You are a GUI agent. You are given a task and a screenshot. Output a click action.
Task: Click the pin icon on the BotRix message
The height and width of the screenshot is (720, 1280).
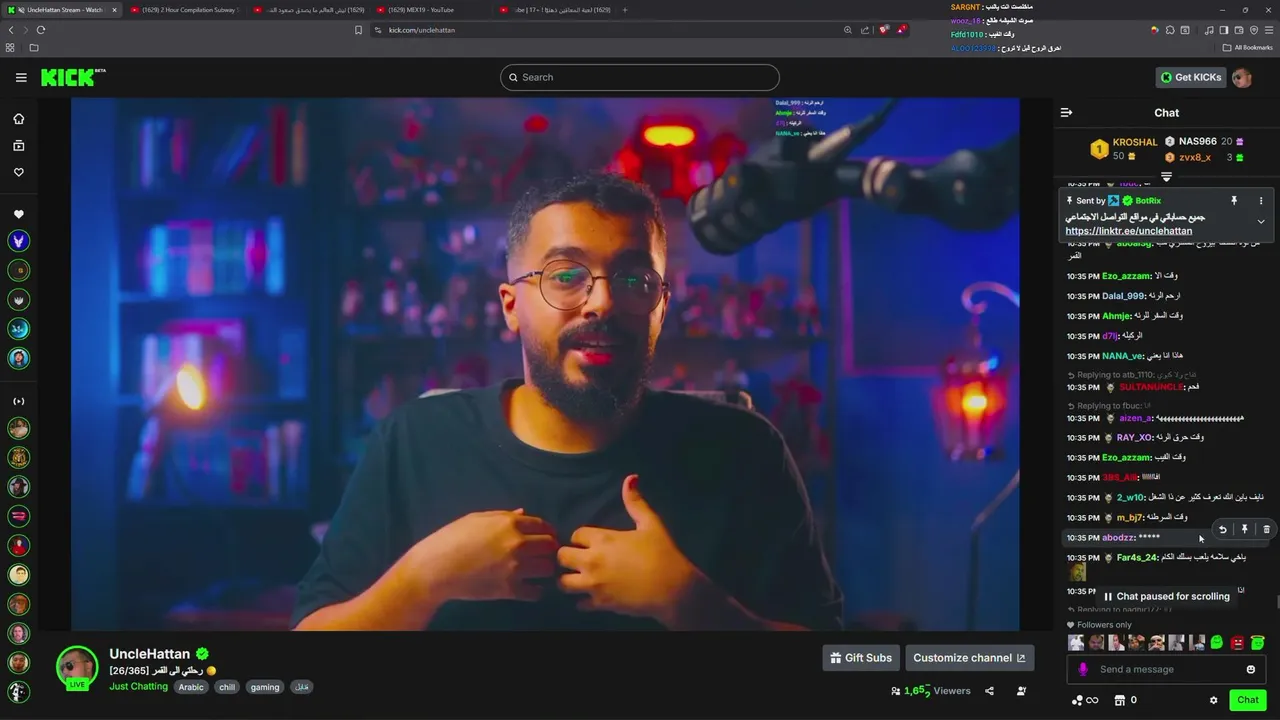coord(1234,201)
